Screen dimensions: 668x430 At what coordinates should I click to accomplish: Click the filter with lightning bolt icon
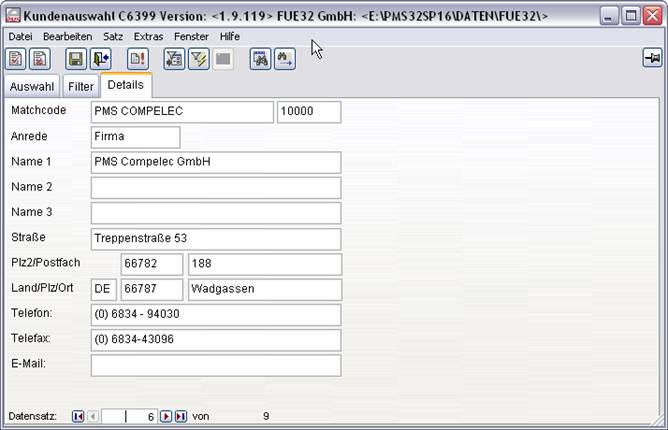[198, 59]
